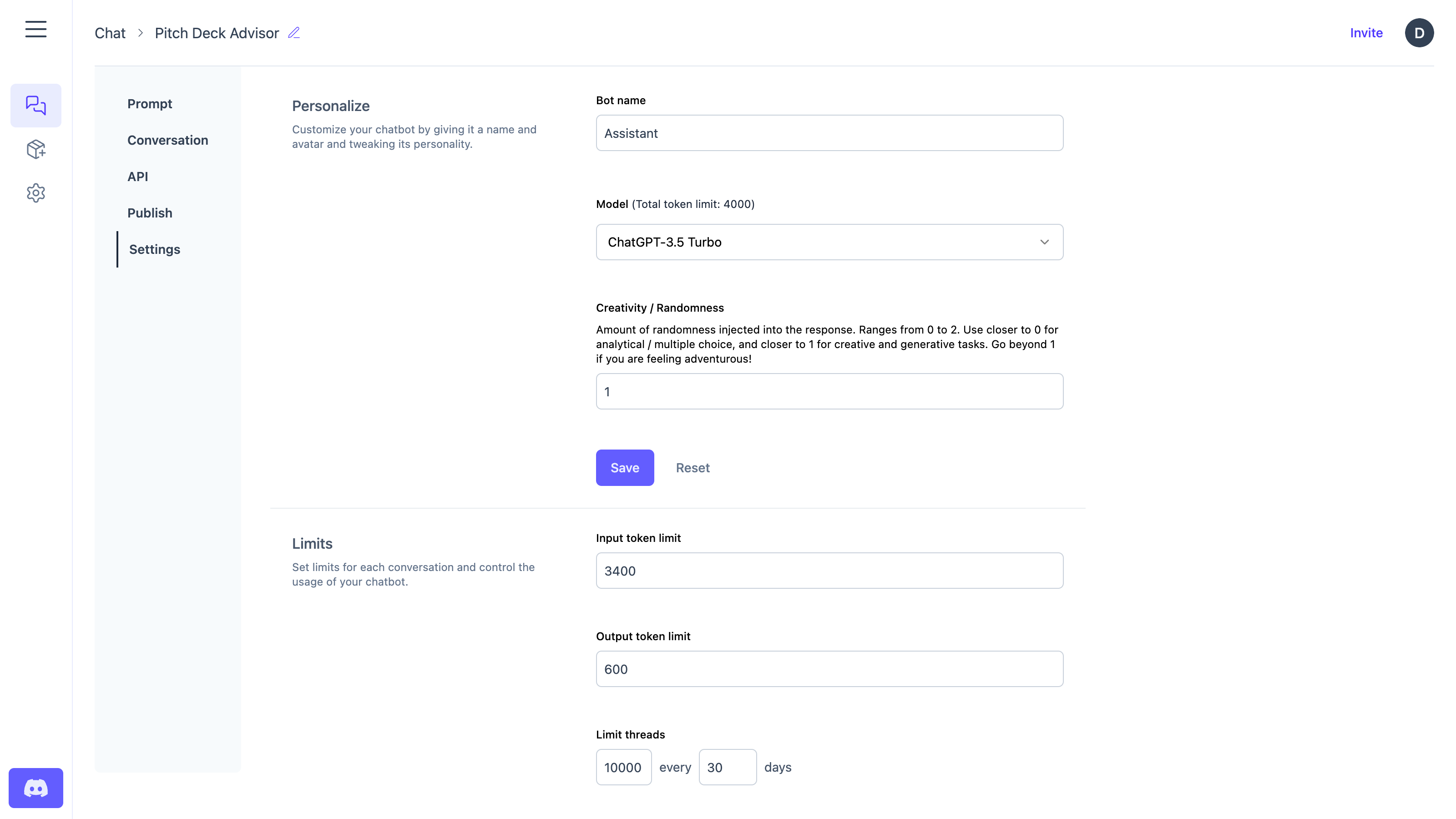Go to the API tab
The height and width of the screenshot is (819, 1456).
coord(137,177)
